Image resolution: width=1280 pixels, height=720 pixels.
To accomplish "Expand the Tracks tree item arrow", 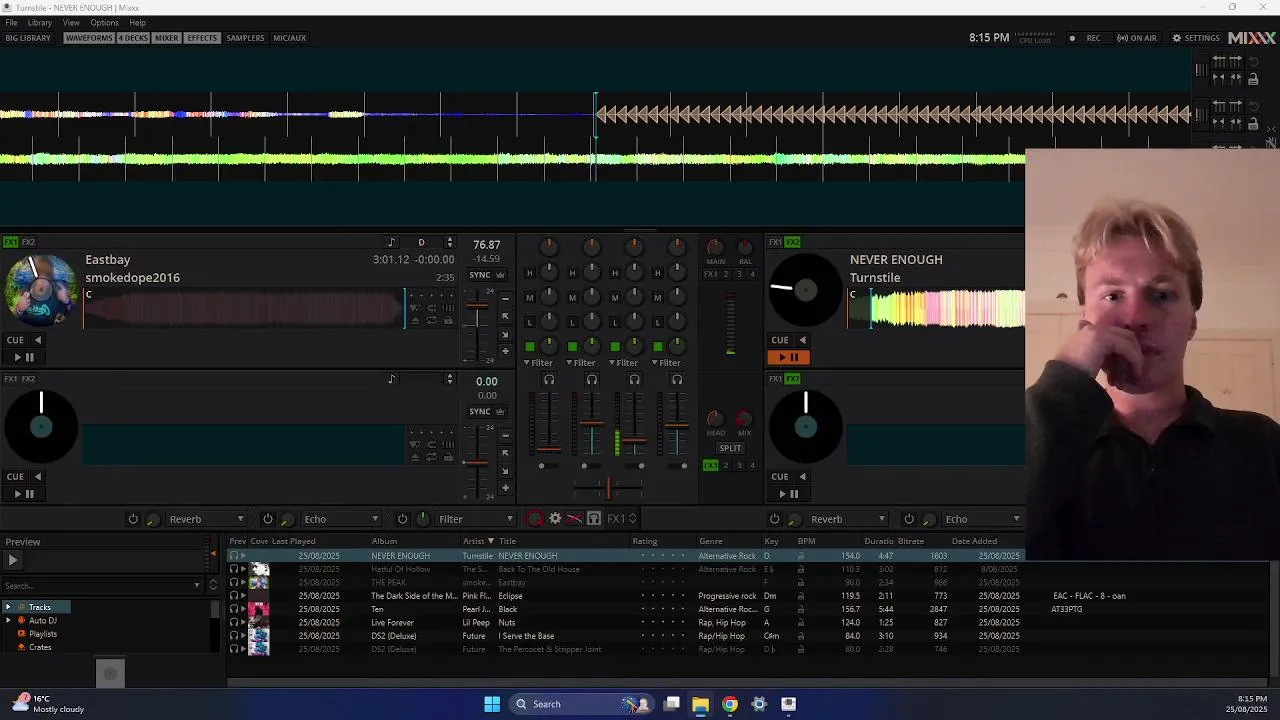I will tap(8, 607).
